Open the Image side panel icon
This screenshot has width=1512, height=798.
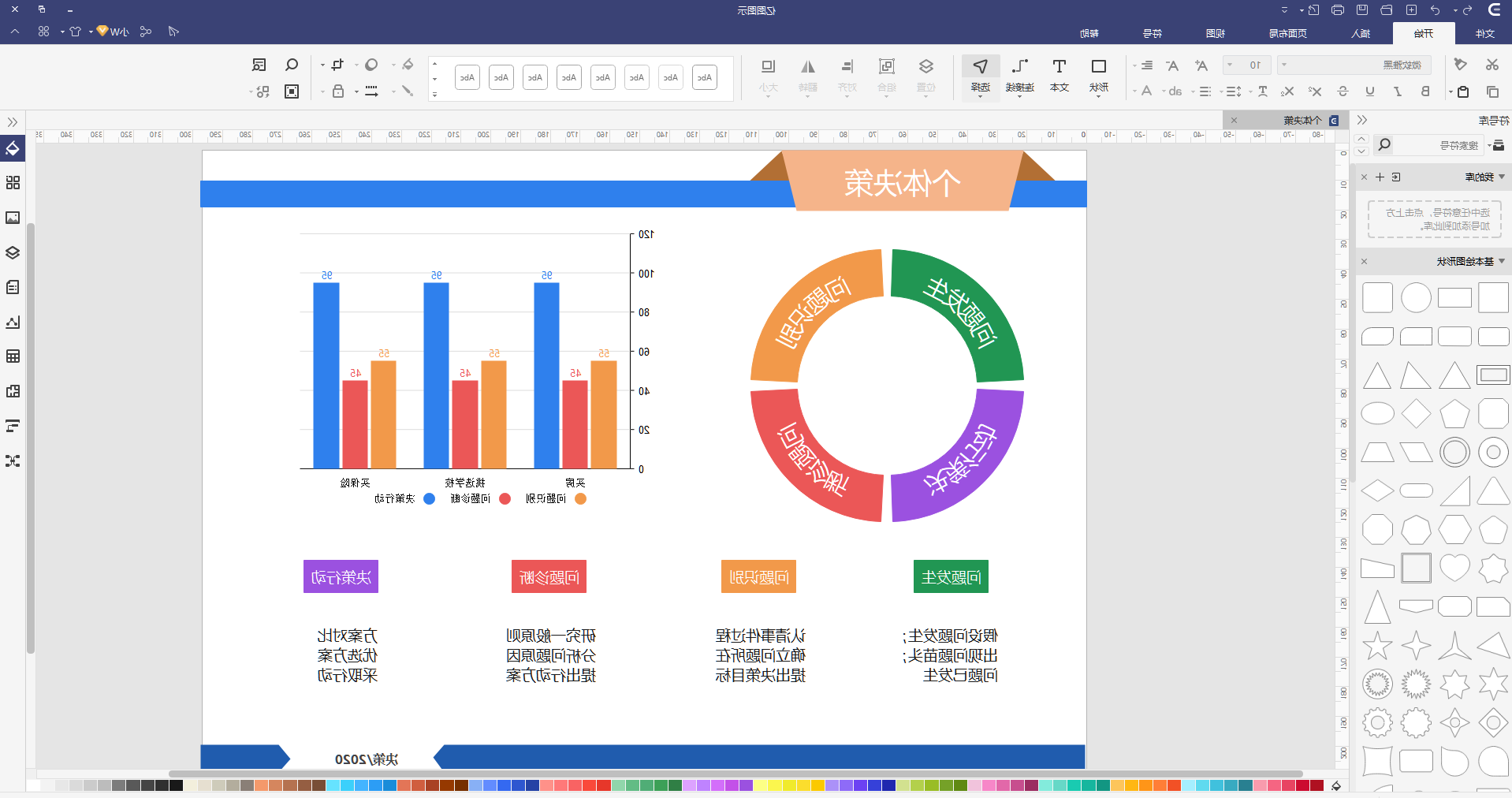point(13,218)
